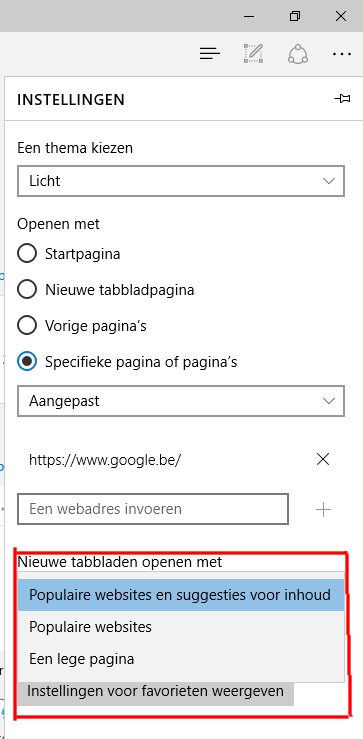Open the Aangepast dropdown list

click(181, 401)
